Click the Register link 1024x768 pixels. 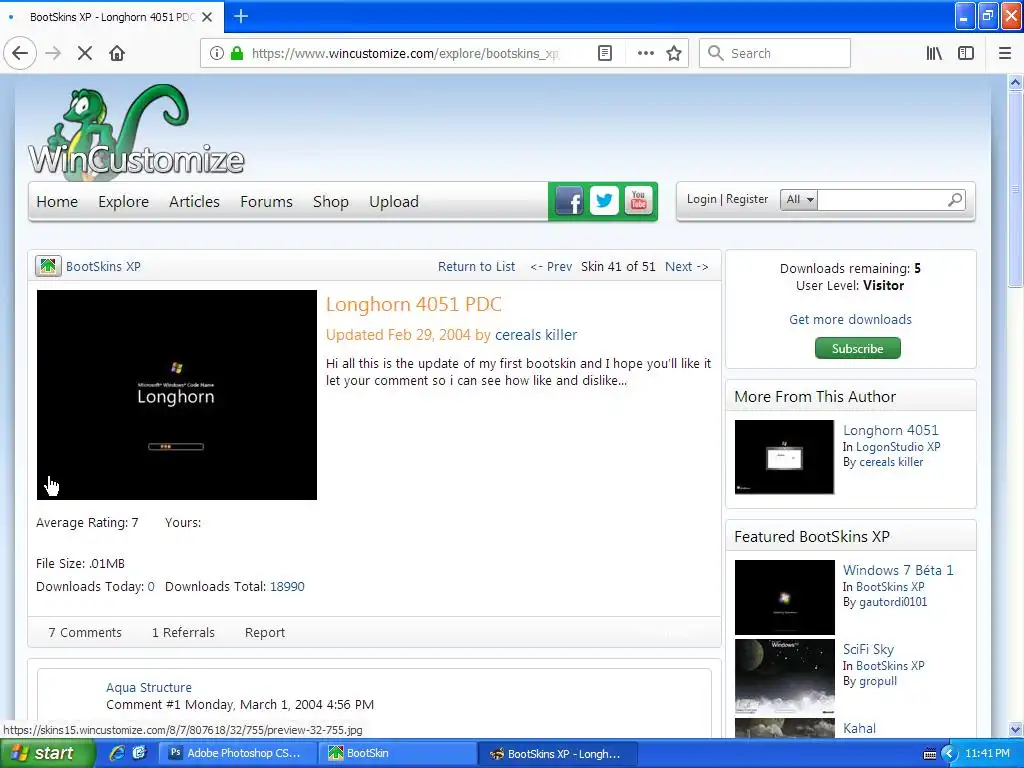747,199
